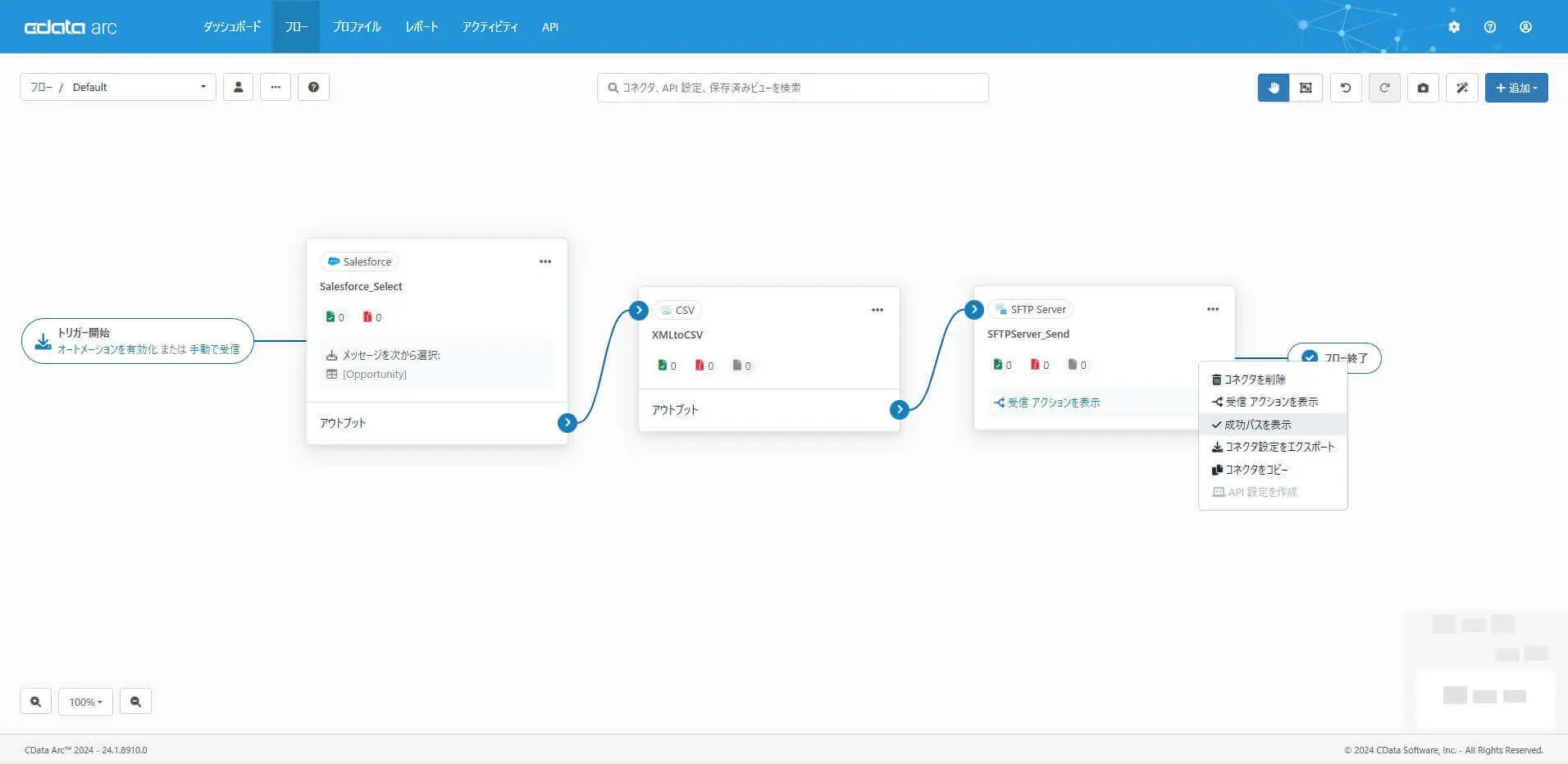Select the hand pan tool
Screen dimensions: 1568x764
(x=1274, y=88)
